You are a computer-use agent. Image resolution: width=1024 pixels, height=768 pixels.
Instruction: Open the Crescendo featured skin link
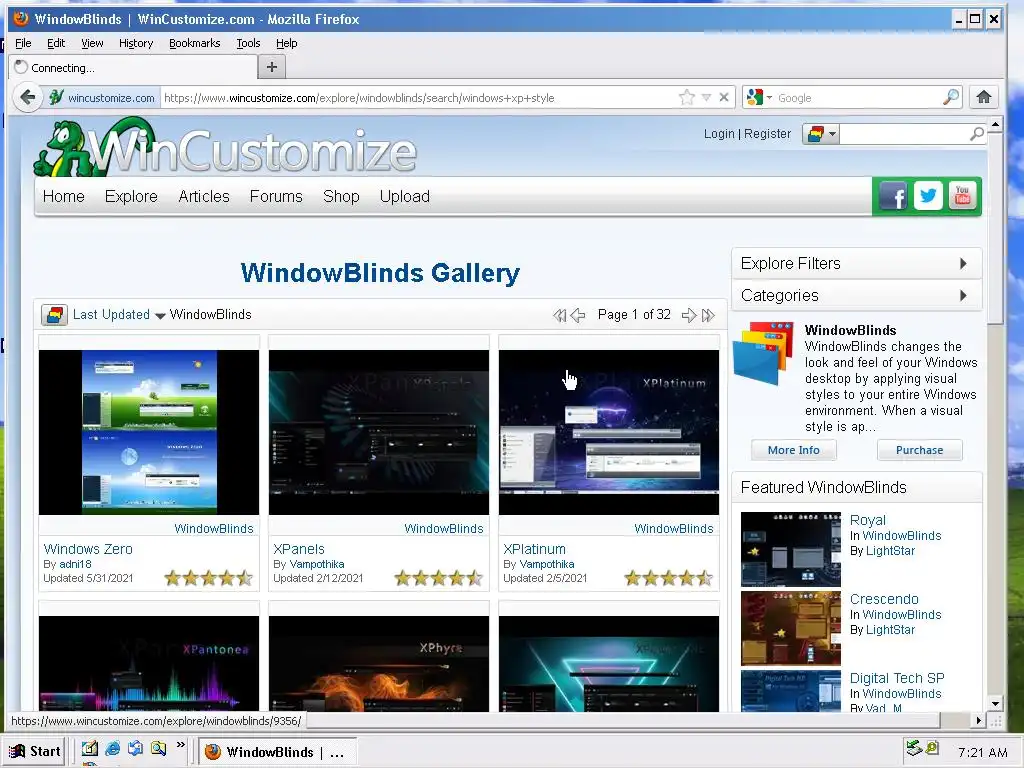(884, 600)
